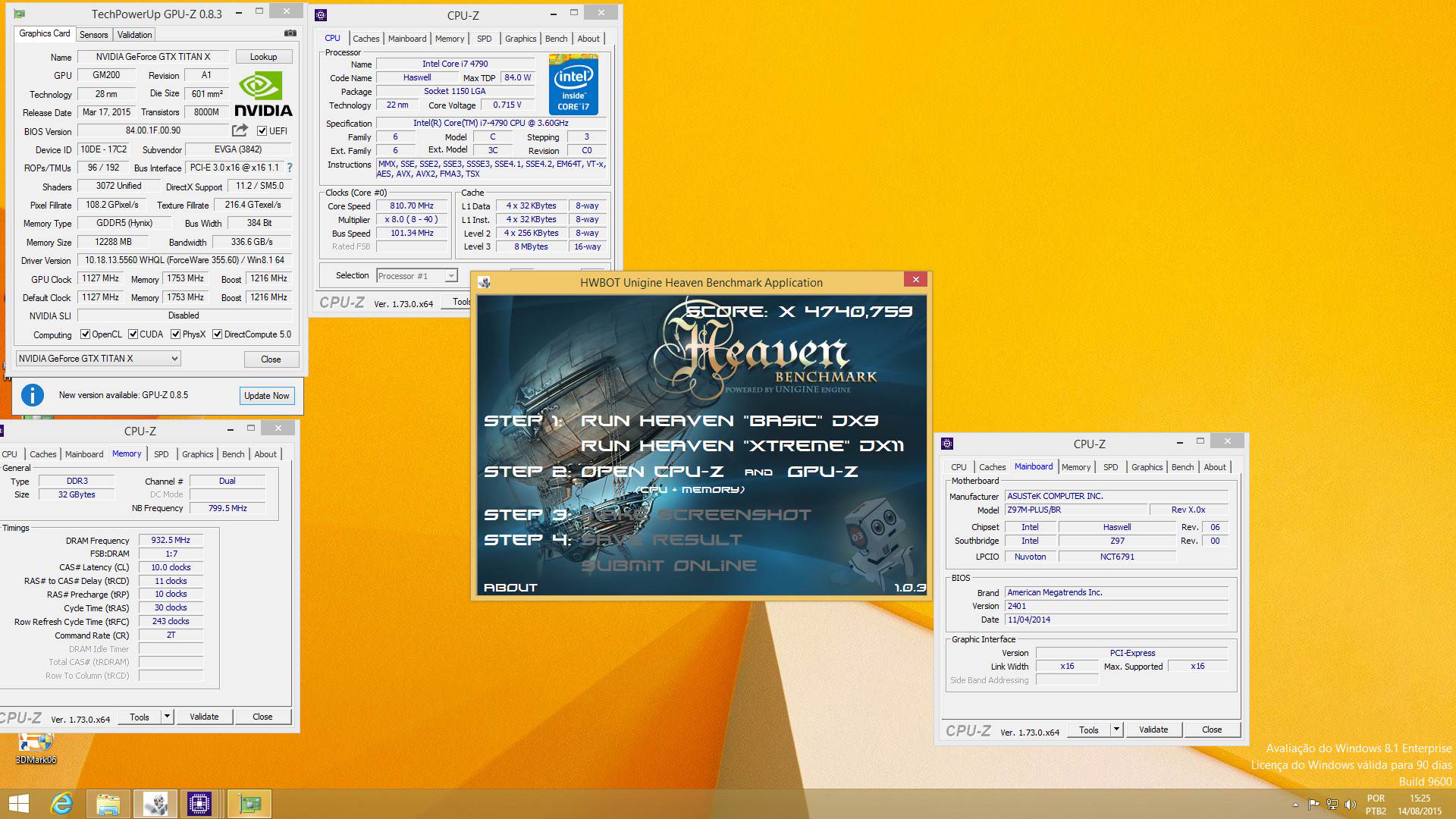Toggle the PhysX checkbox
1456x819 pixels.
[x=175, y=334]
